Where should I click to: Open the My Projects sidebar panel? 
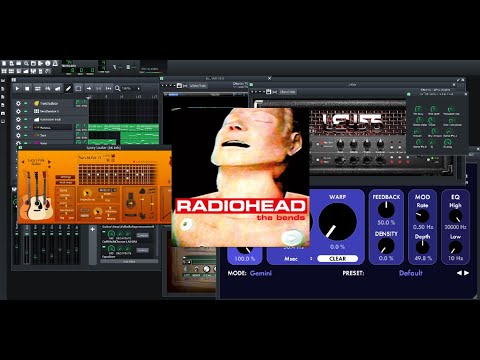click(3, 89)
